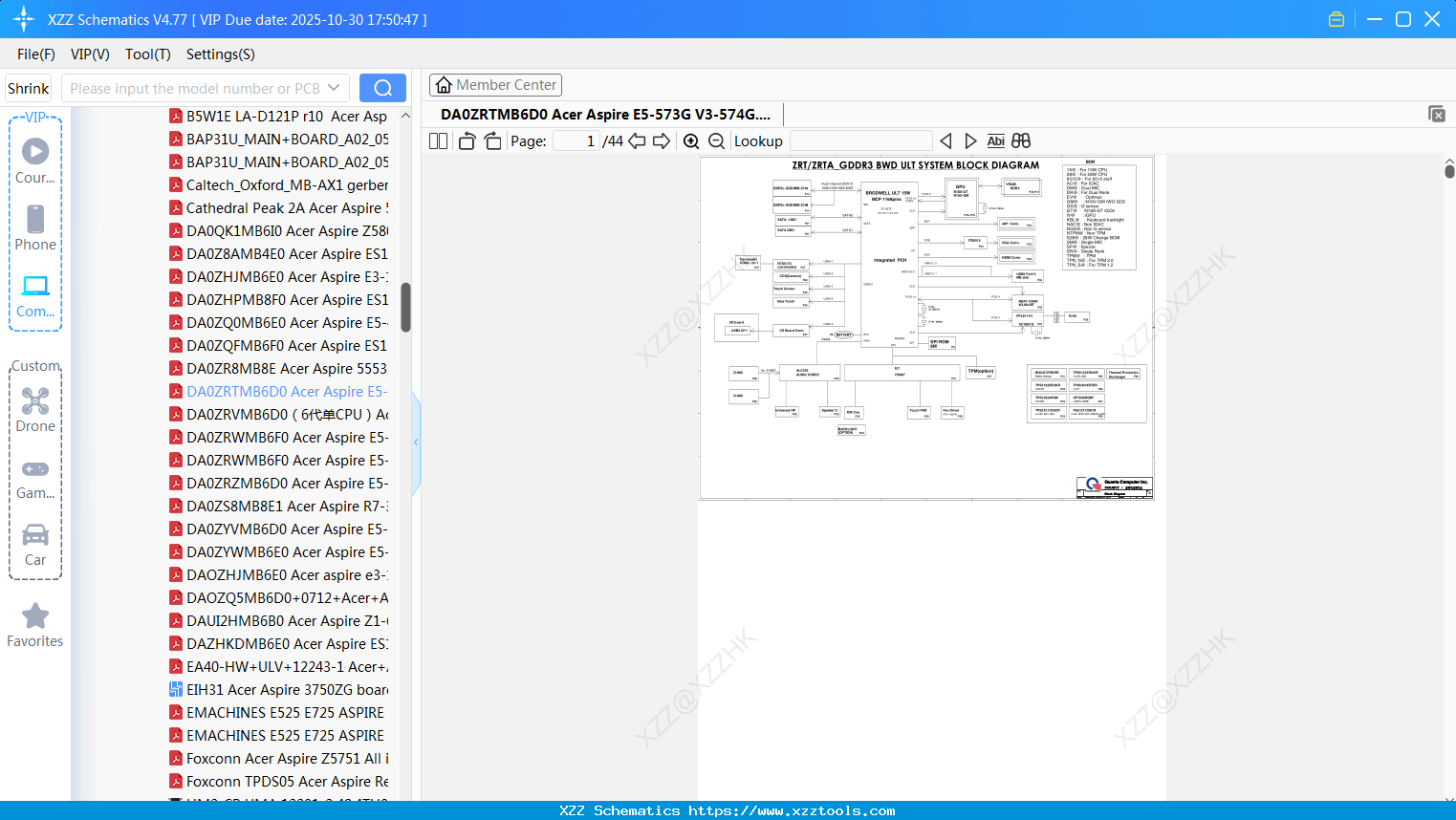The height and width of the screenshot is (820, 1456).
Task: Open the Favorites star
Action: point(35,625)
